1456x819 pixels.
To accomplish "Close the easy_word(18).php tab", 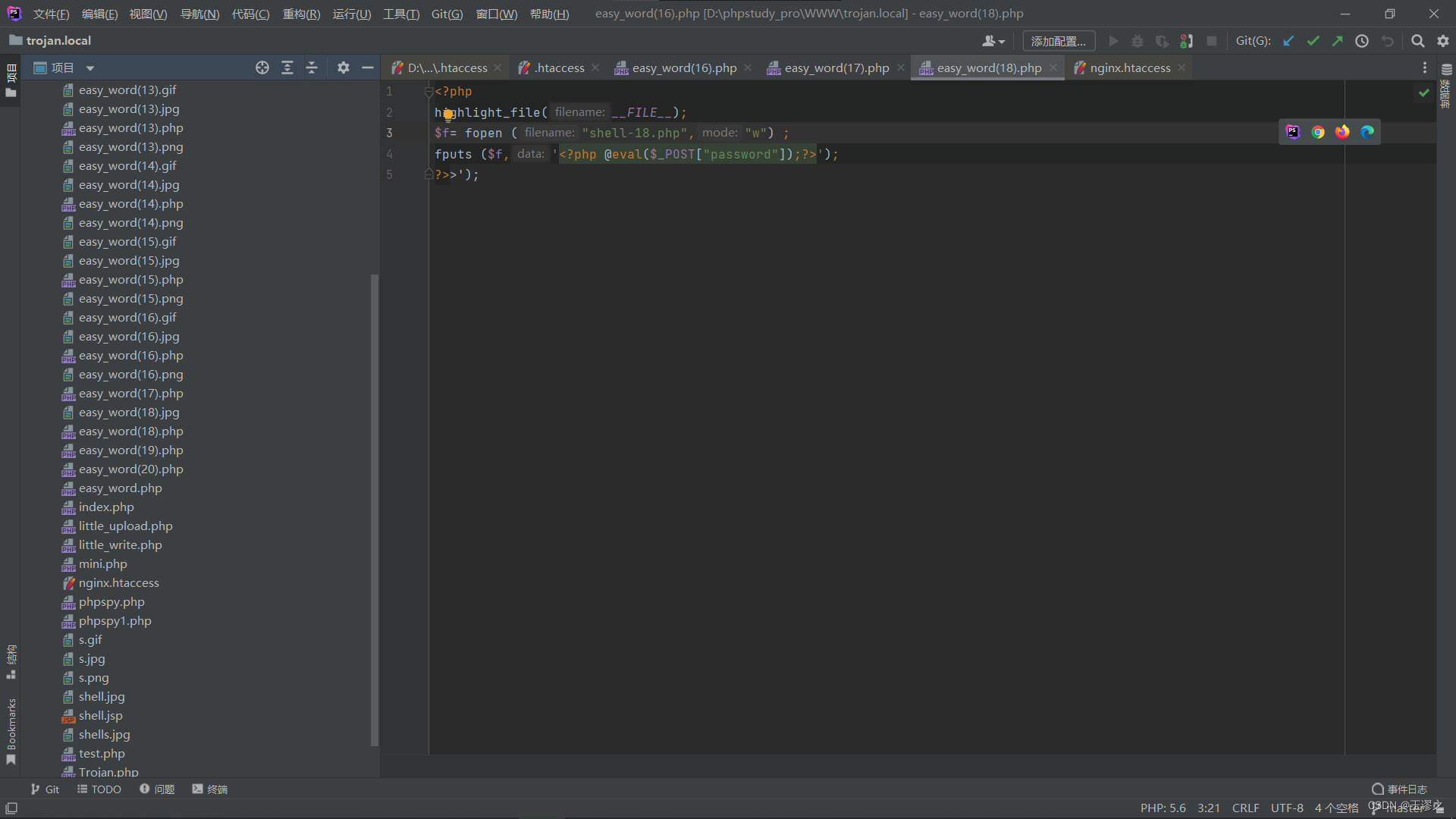I will click(x=1053, y=68).
